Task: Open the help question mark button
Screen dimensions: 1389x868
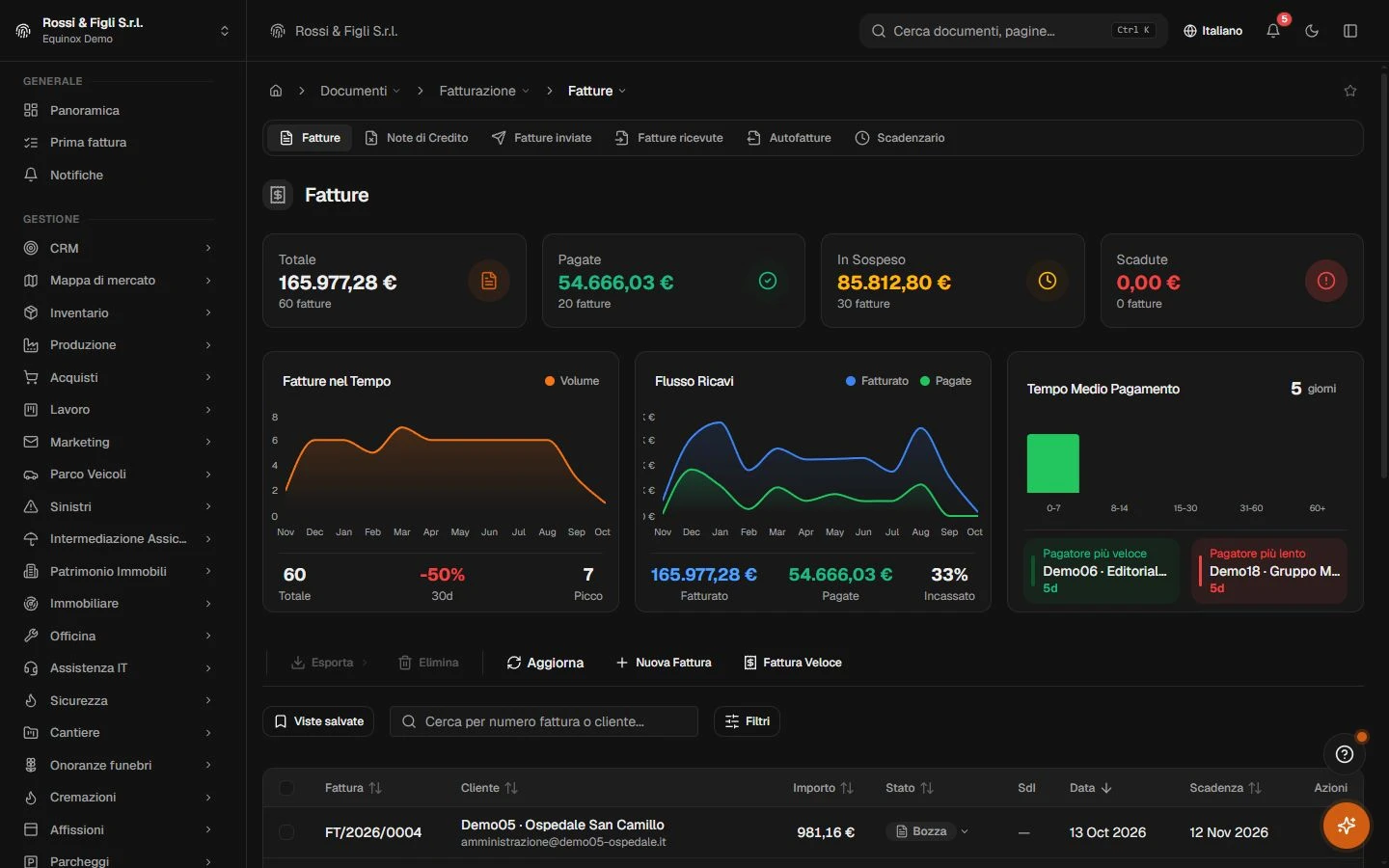Action: point(1345,754)
